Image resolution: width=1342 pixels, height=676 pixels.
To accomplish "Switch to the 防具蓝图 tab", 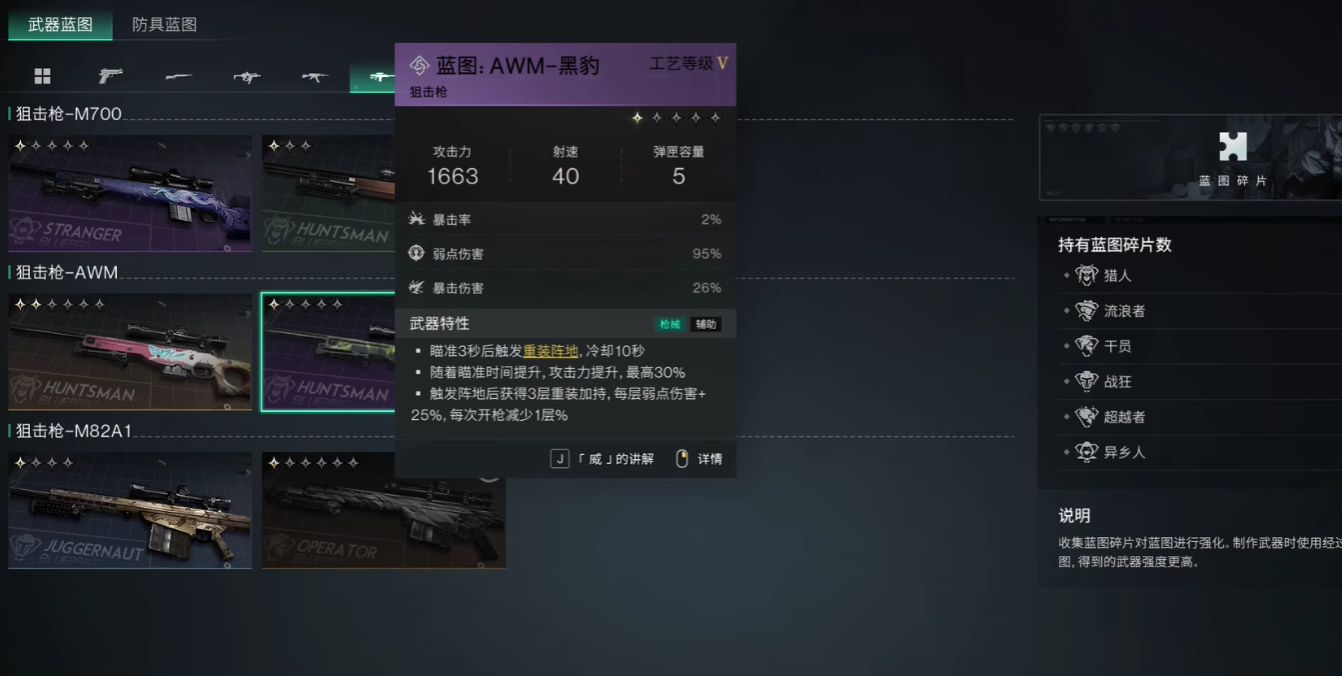I will point(165,25).
